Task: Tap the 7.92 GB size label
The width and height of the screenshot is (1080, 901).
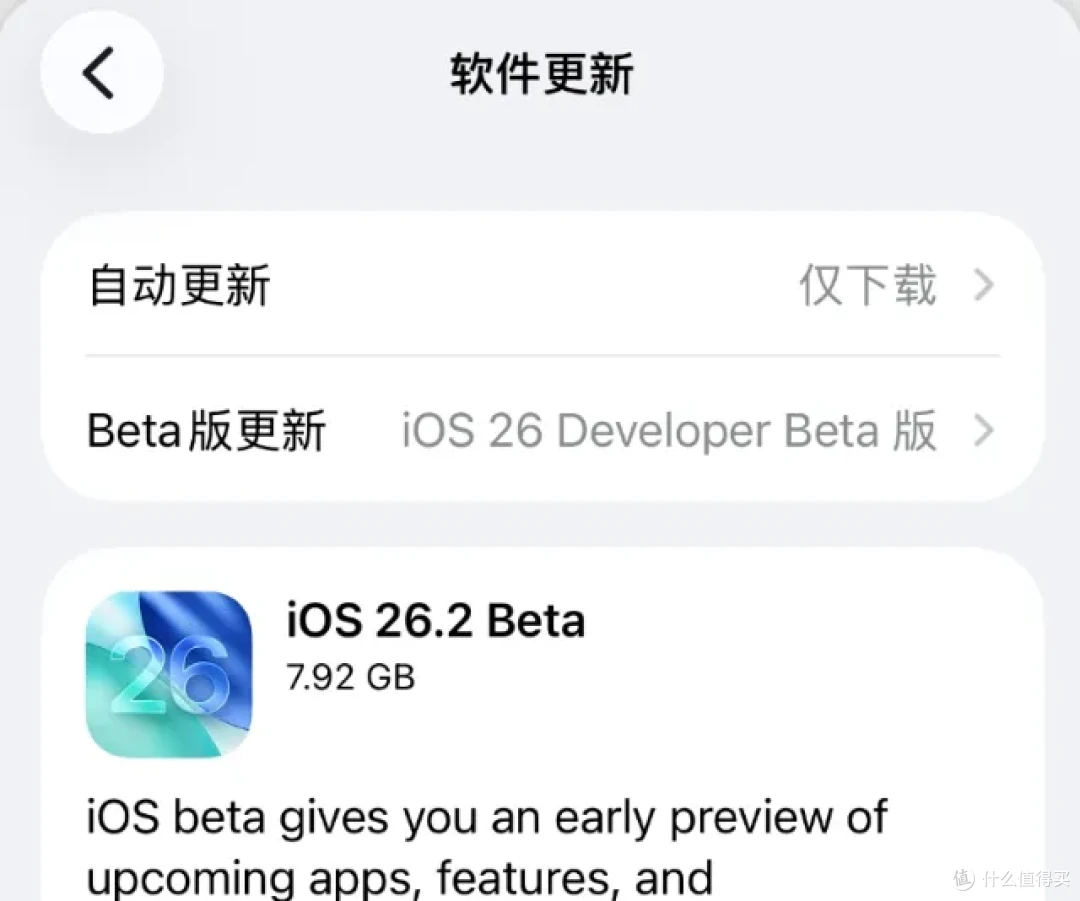Action: [350, 677]
